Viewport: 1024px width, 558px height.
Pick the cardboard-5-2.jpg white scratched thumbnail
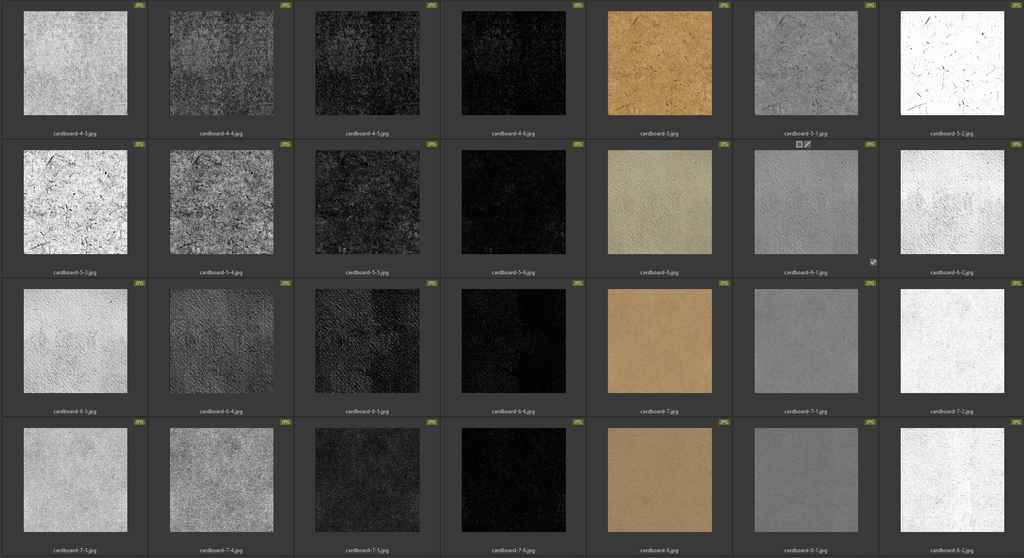coord(952,63)
